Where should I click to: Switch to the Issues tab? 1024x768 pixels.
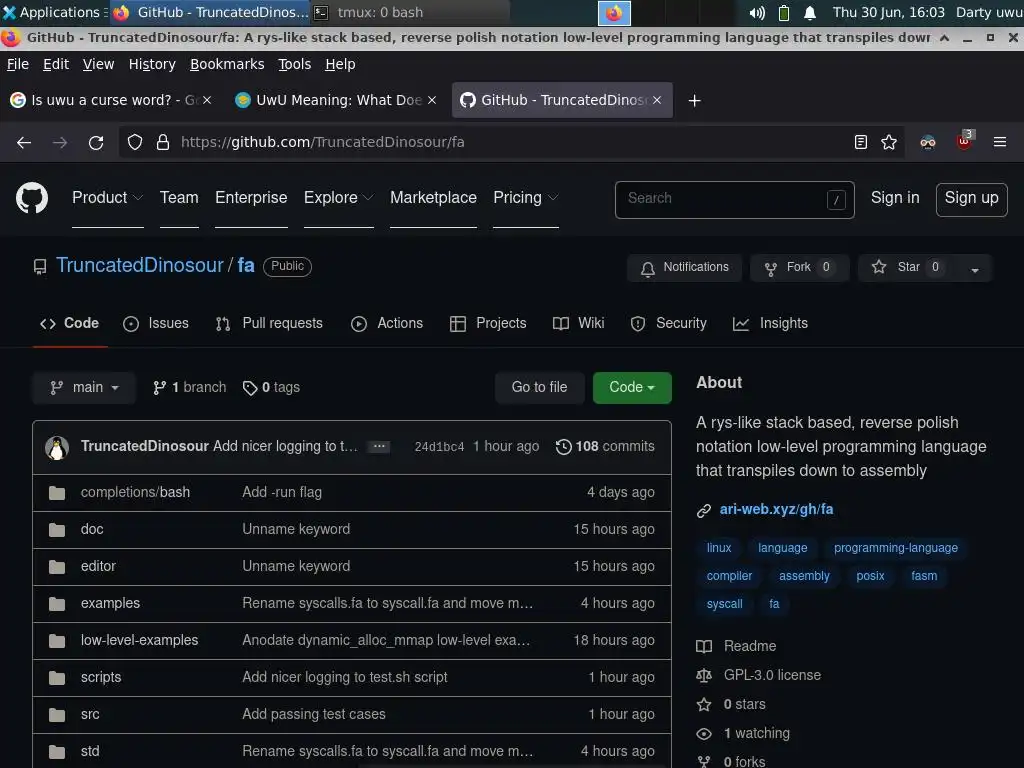click(x=156, y=323)
